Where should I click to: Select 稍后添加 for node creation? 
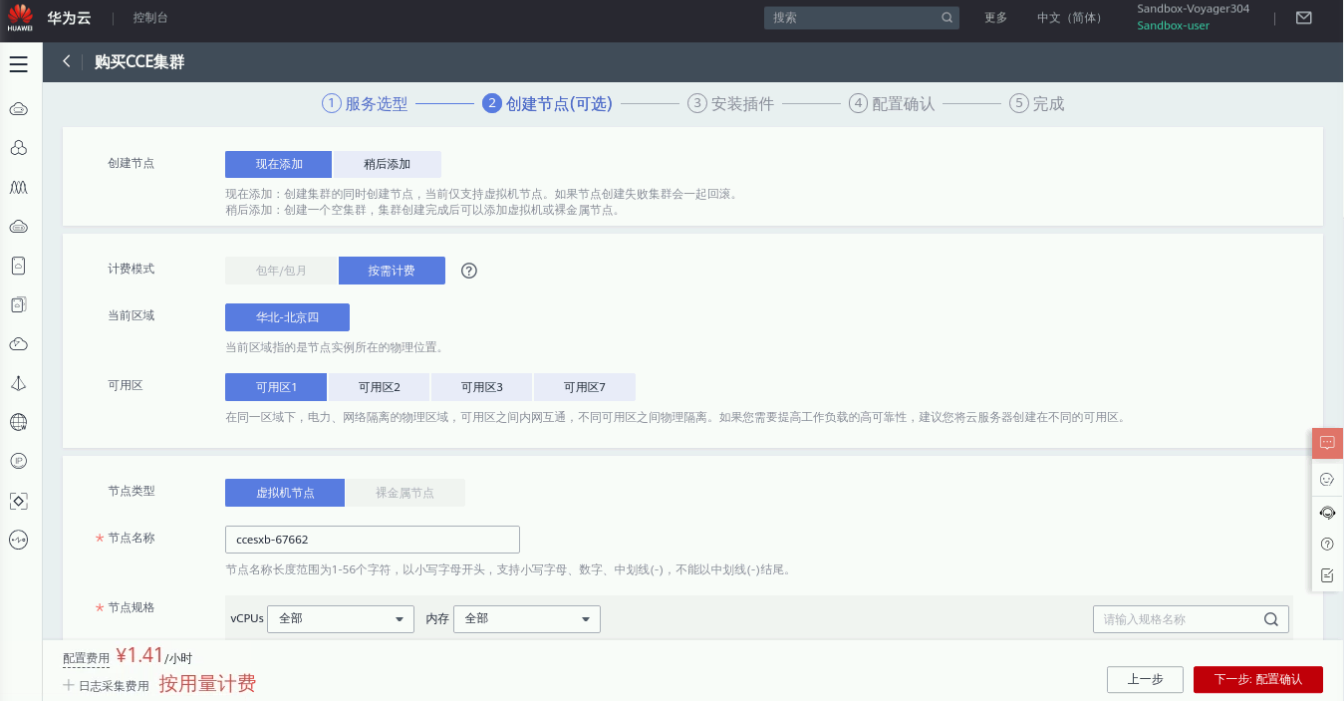coord(387,164)
